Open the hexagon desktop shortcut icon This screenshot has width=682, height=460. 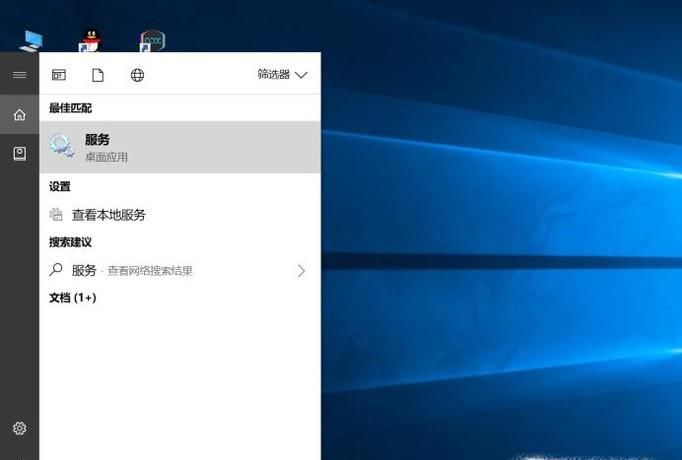[x=152, y=41]
